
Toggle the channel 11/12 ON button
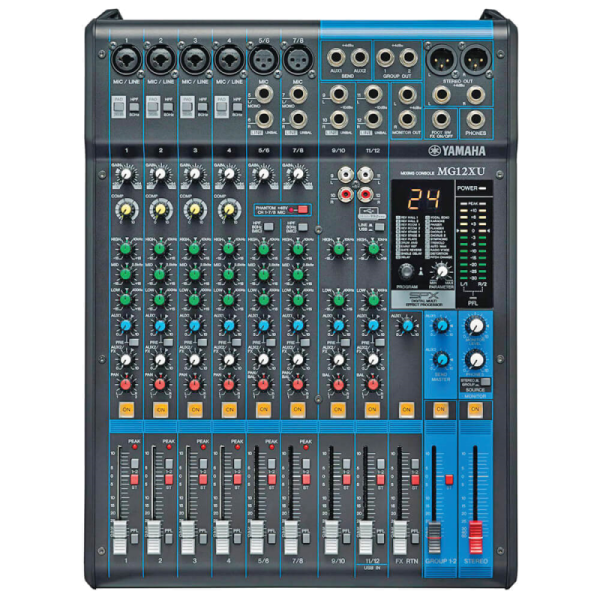pyautogui.click(x=372, y=410)
